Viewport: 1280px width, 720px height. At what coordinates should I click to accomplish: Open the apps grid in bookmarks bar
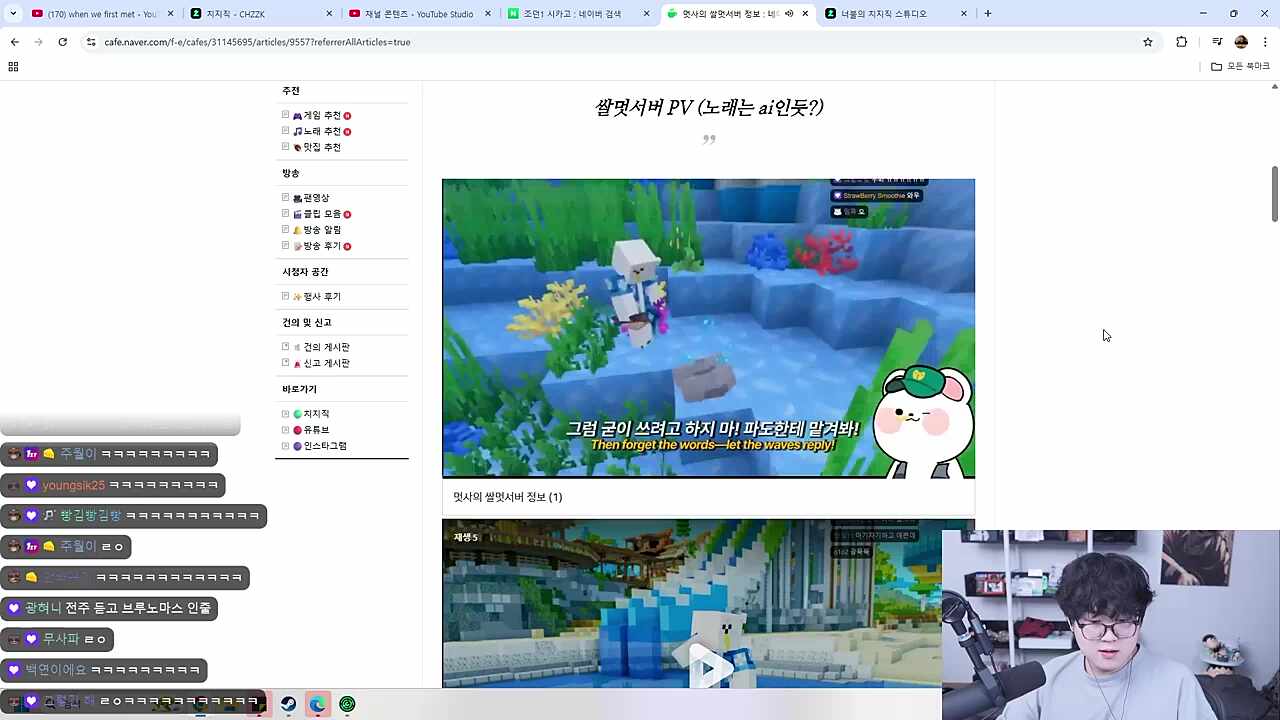[x=13, y=66]
